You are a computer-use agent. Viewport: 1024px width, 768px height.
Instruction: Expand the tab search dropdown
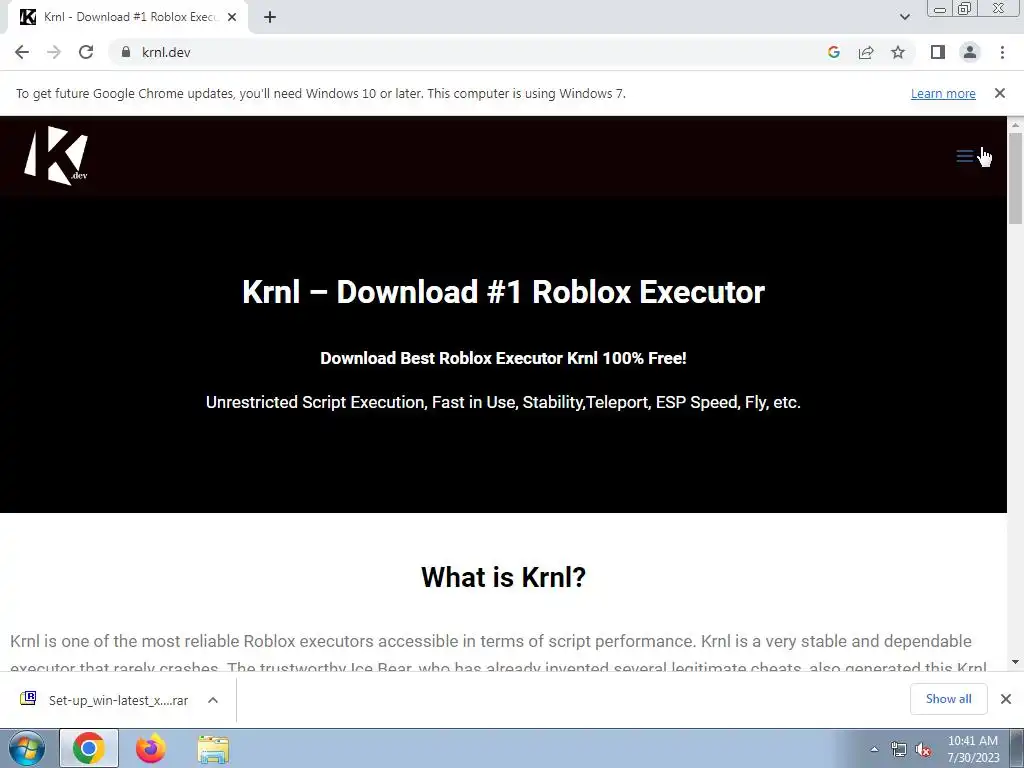click(x=904, y=17)
